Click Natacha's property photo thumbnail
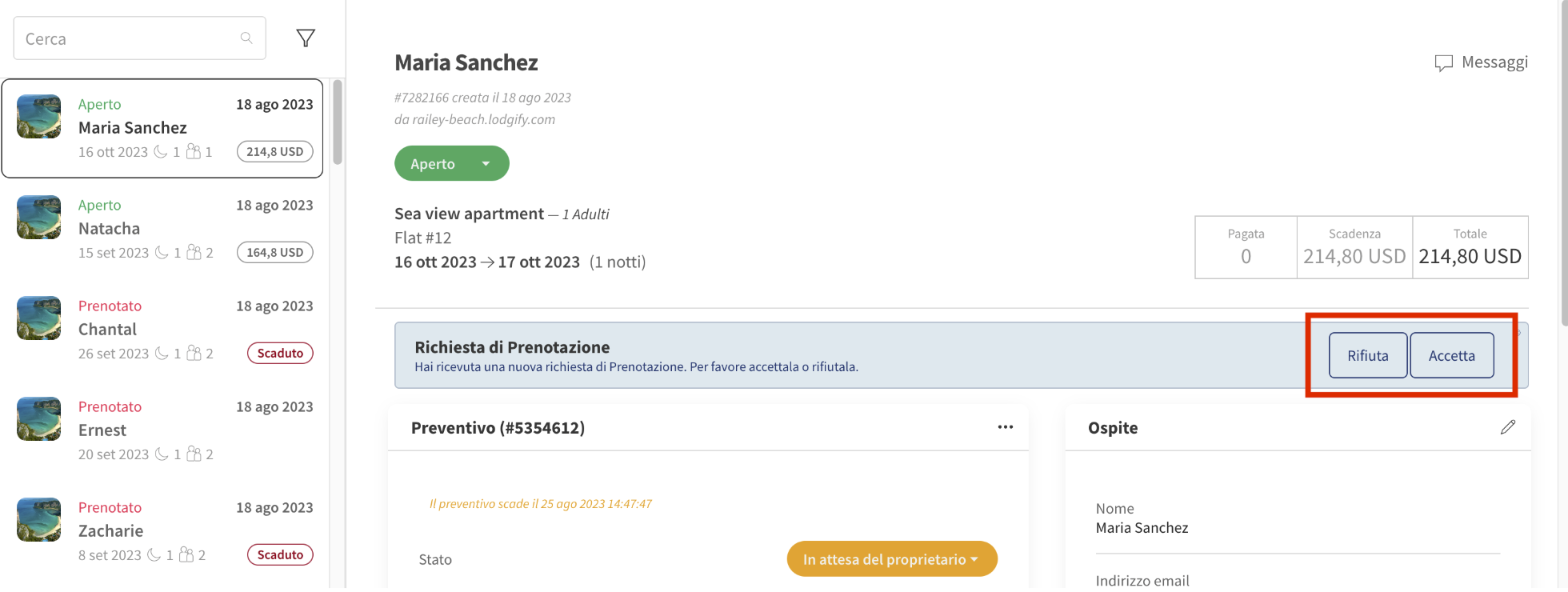Image resolution: width=1568 pixels, height=592 pixels. (x=38, y=217)
